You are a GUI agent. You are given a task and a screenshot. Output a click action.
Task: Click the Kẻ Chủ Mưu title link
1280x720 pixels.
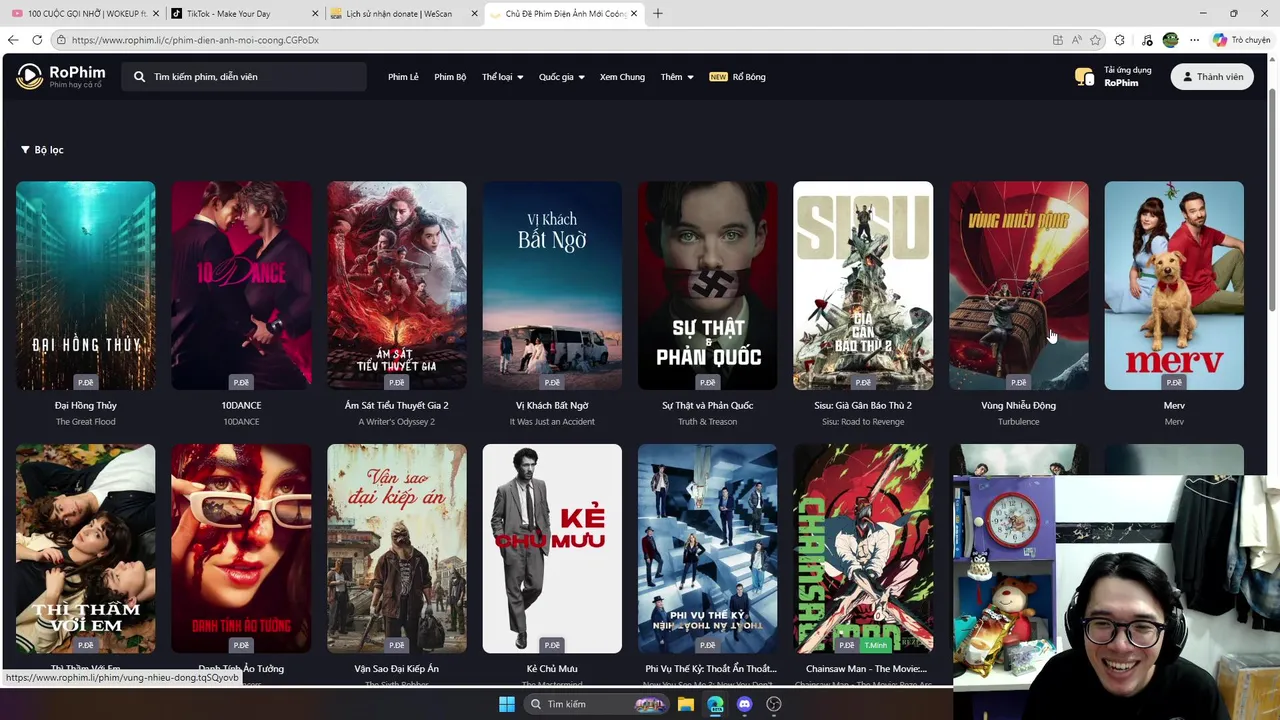(552, 668)
